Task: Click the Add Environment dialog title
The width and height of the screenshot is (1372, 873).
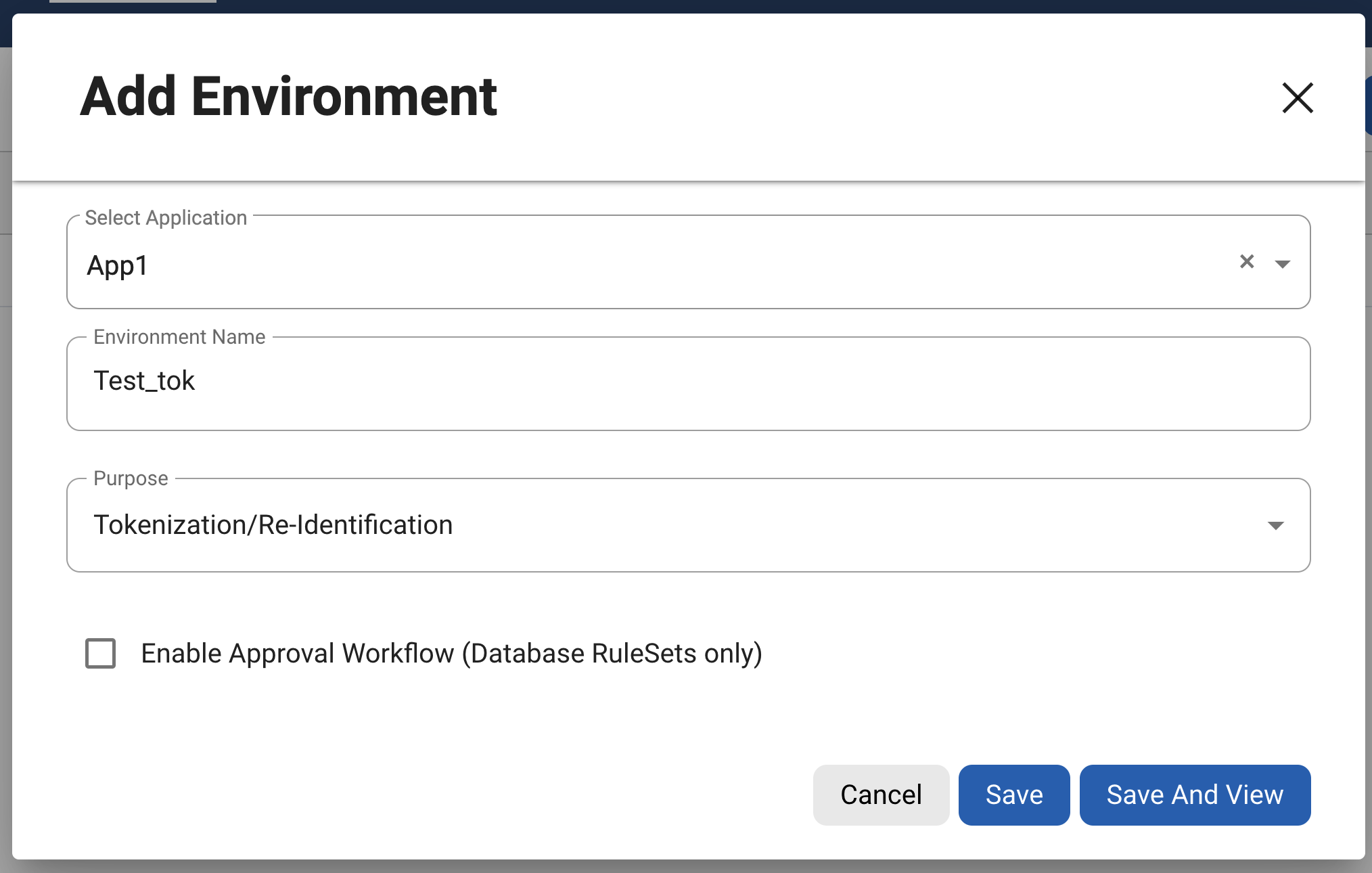Action: coord(289,97)
